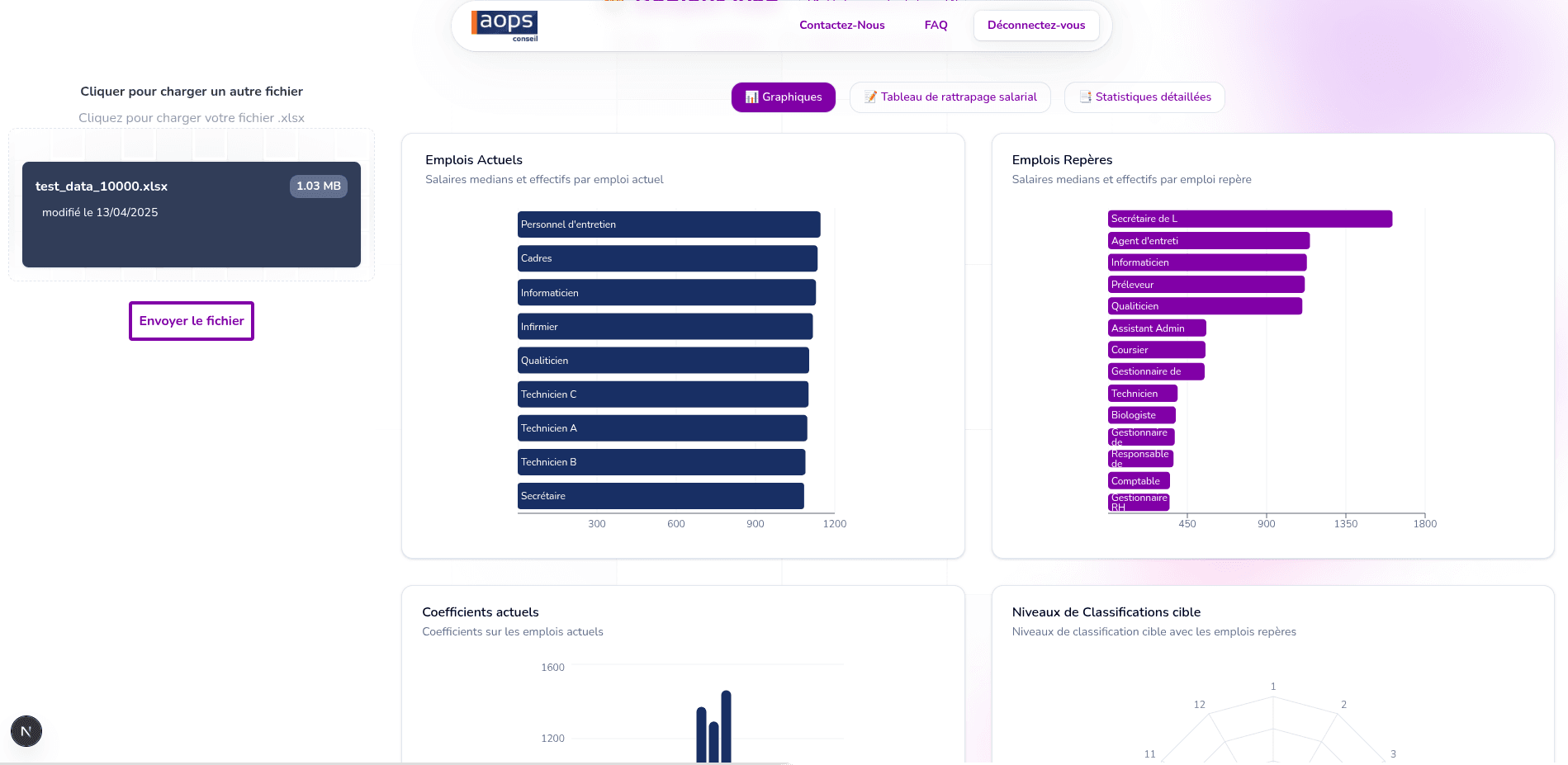The image size is (1568, 765).
Task: Open the FAQ page
Action: pyautogui.click(x=935, y=25)
